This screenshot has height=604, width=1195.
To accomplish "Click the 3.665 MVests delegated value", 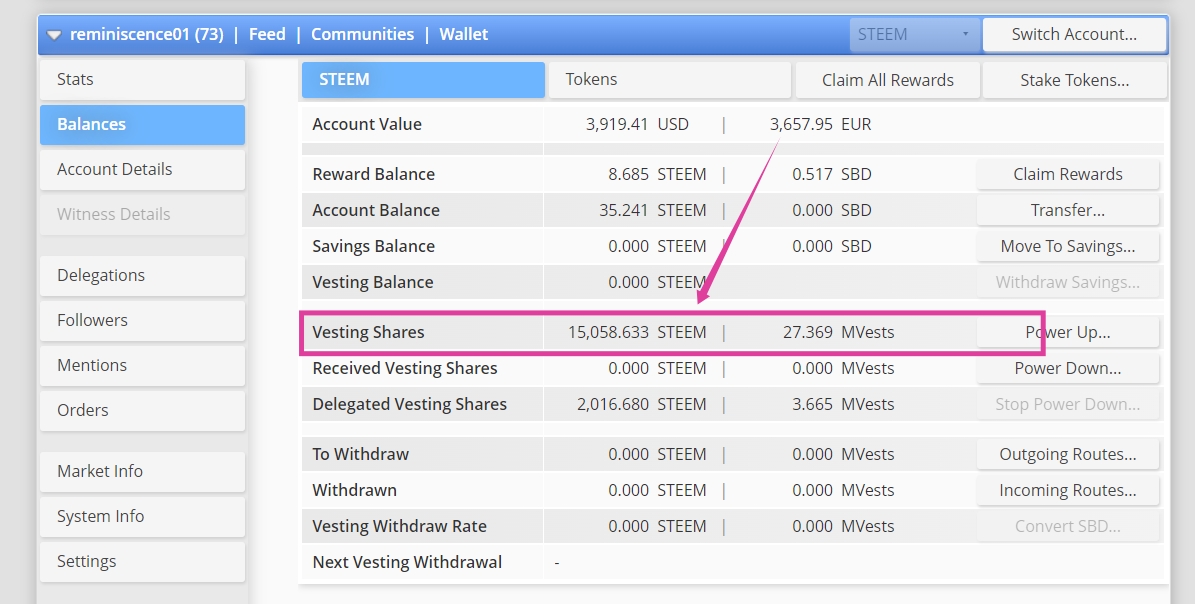I will coord(843,404).
